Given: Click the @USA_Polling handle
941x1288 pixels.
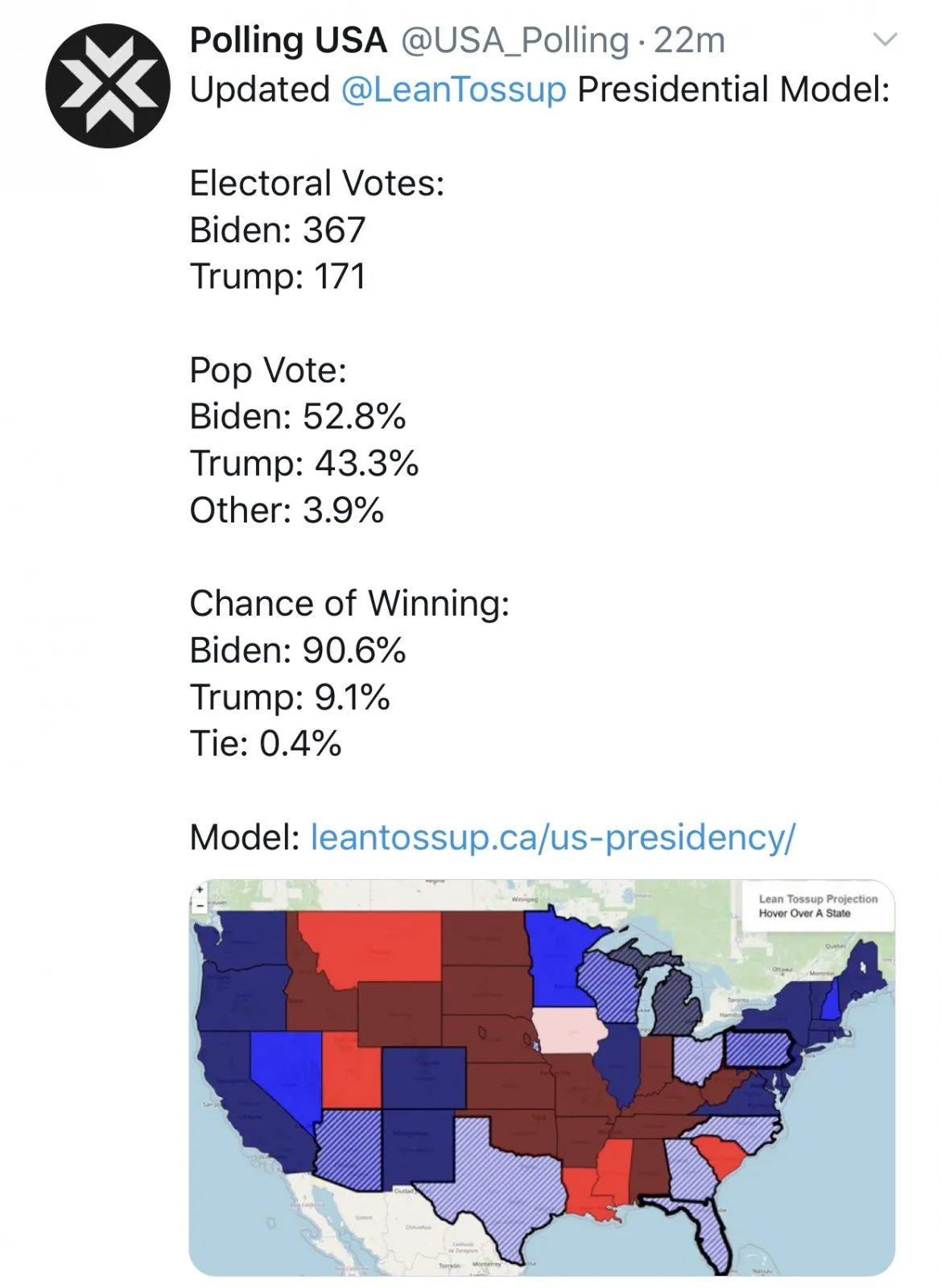Looking at the screenshot, I should pyautogui.click(x=514, y=40).
